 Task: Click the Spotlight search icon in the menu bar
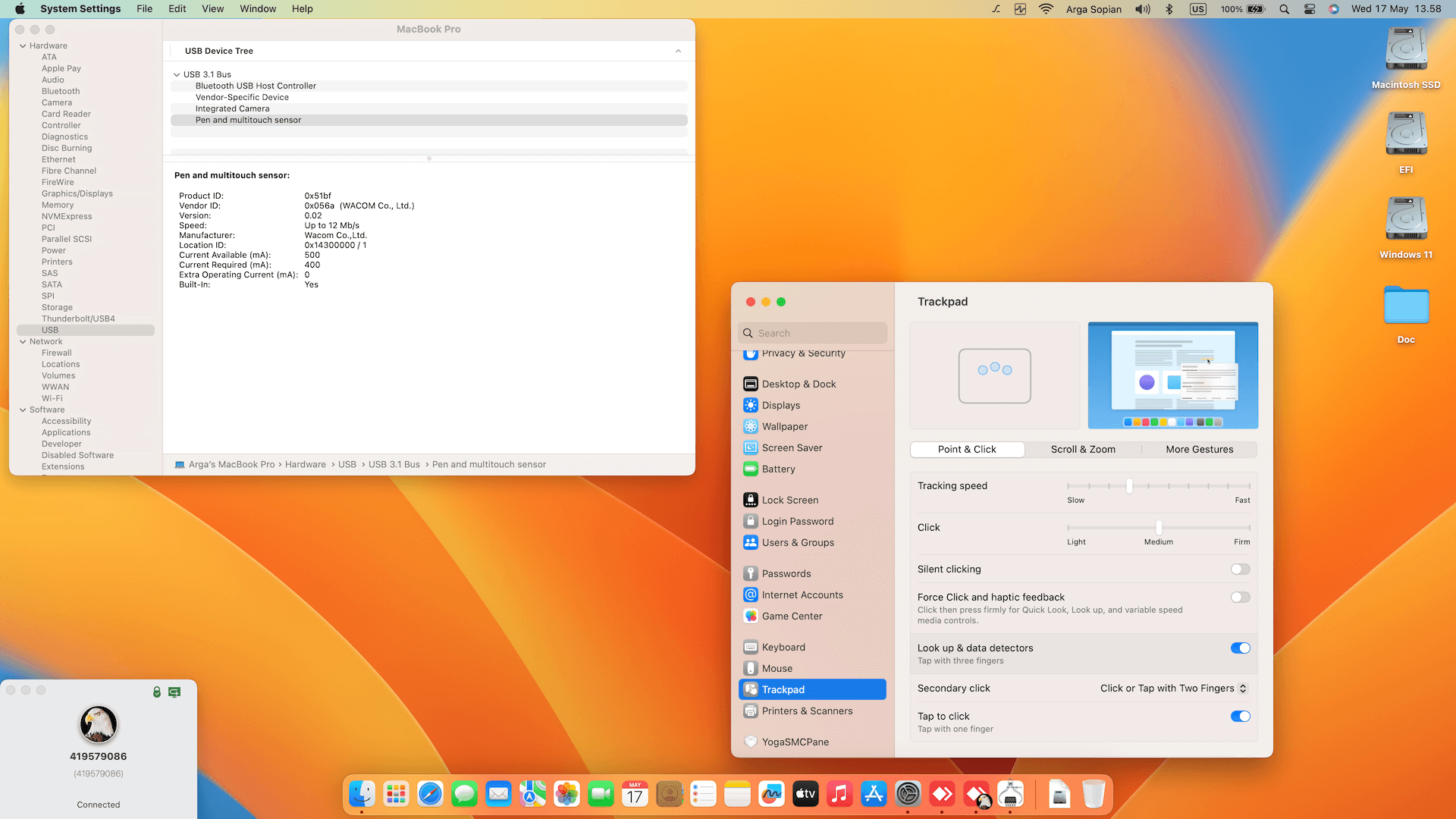tap(1284, 9)
